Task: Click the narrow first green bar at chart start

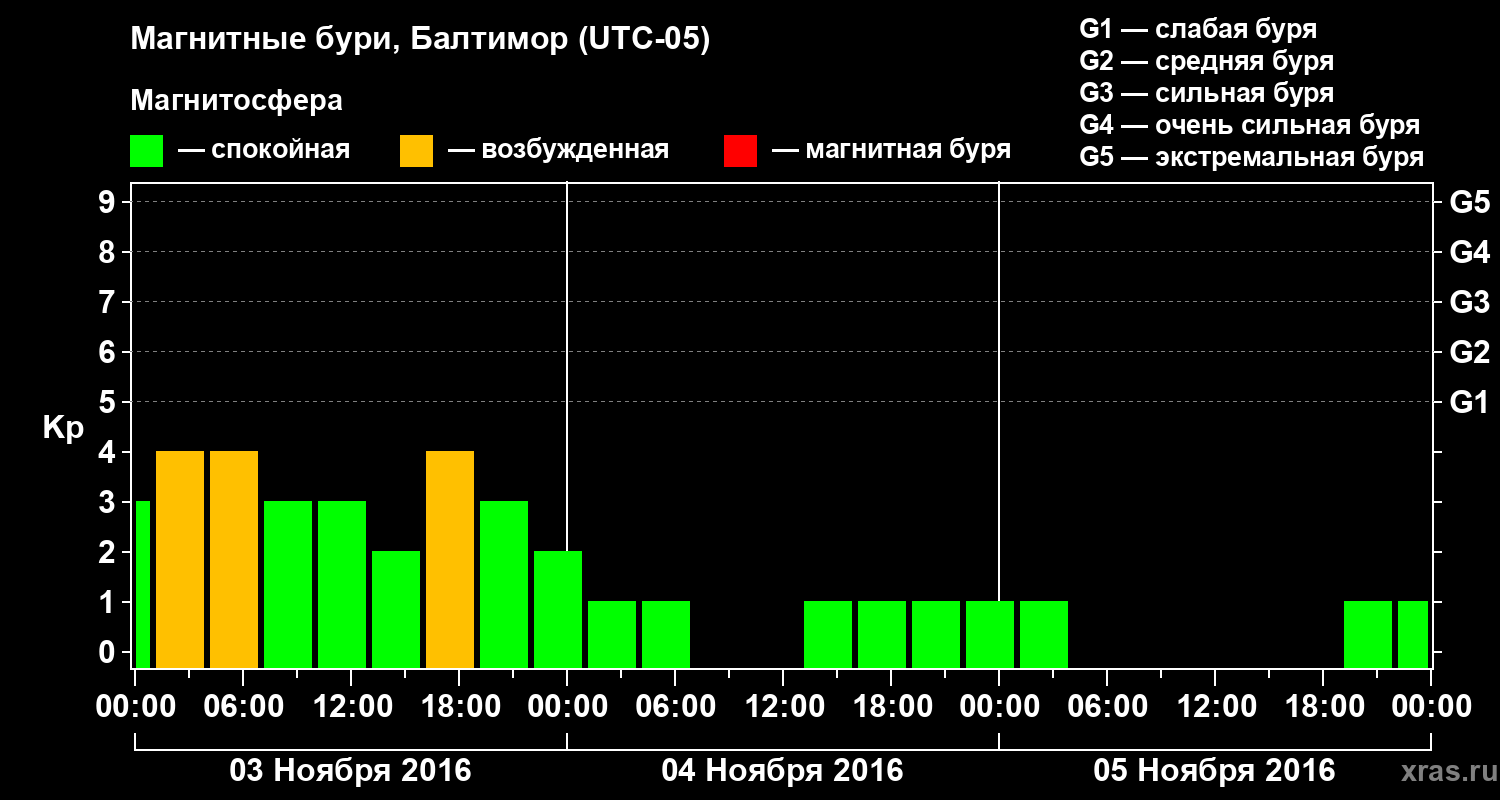Action: coord(142,584)
